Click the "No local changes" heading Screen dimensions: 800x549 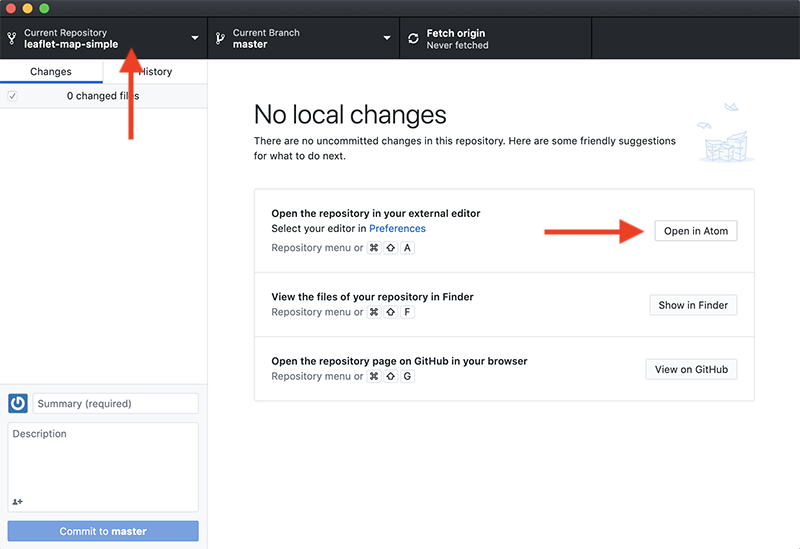click(x=350, y=114)
